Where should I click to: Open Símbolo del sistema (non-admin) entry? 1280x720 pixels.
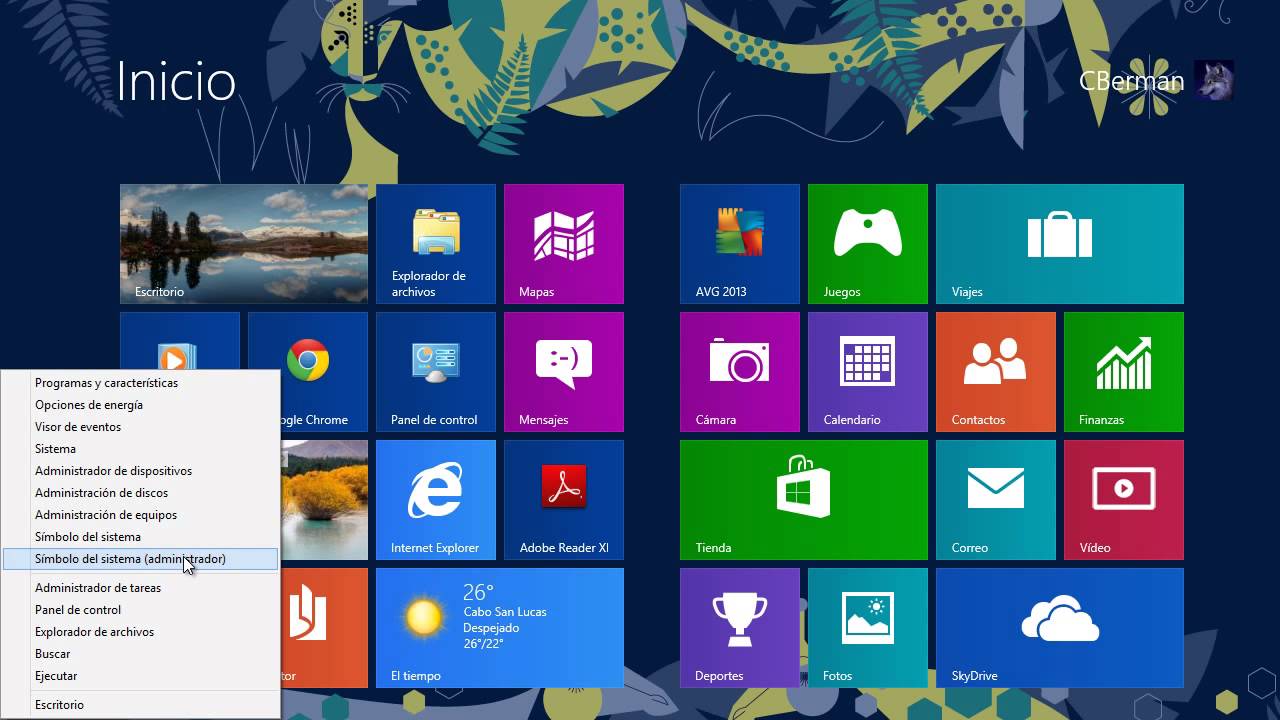(140, 537)
